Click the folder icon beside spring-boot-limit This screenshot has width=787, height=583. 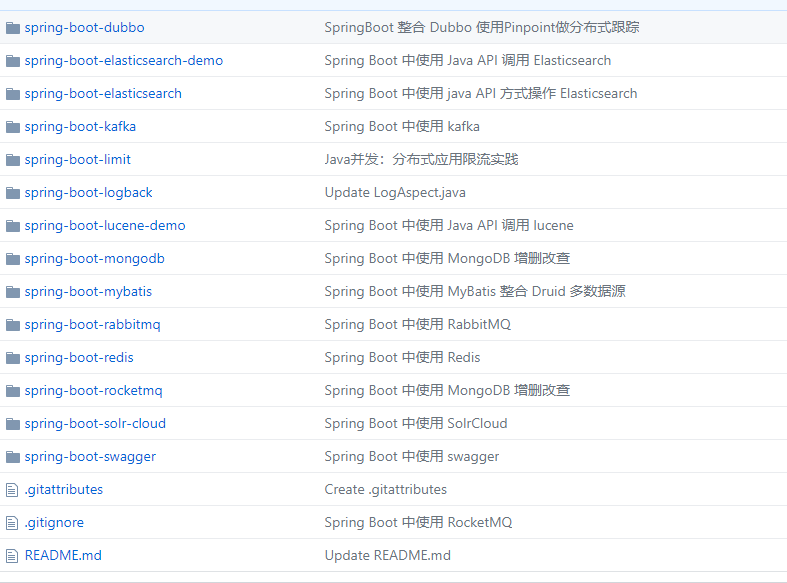coord(13,160)
